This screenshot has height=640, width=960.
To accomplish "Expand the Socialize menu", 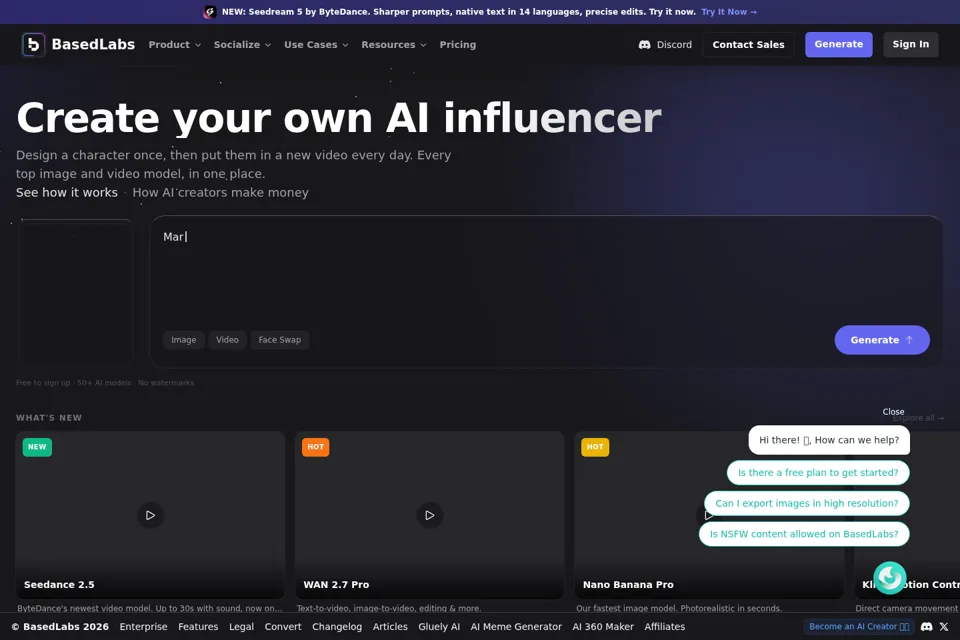I will point(242,45).
